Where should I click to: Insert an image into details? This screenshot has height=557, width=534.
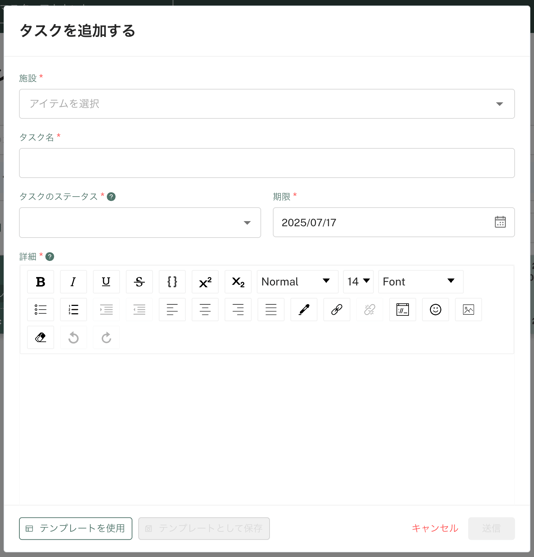coord(468,309)
